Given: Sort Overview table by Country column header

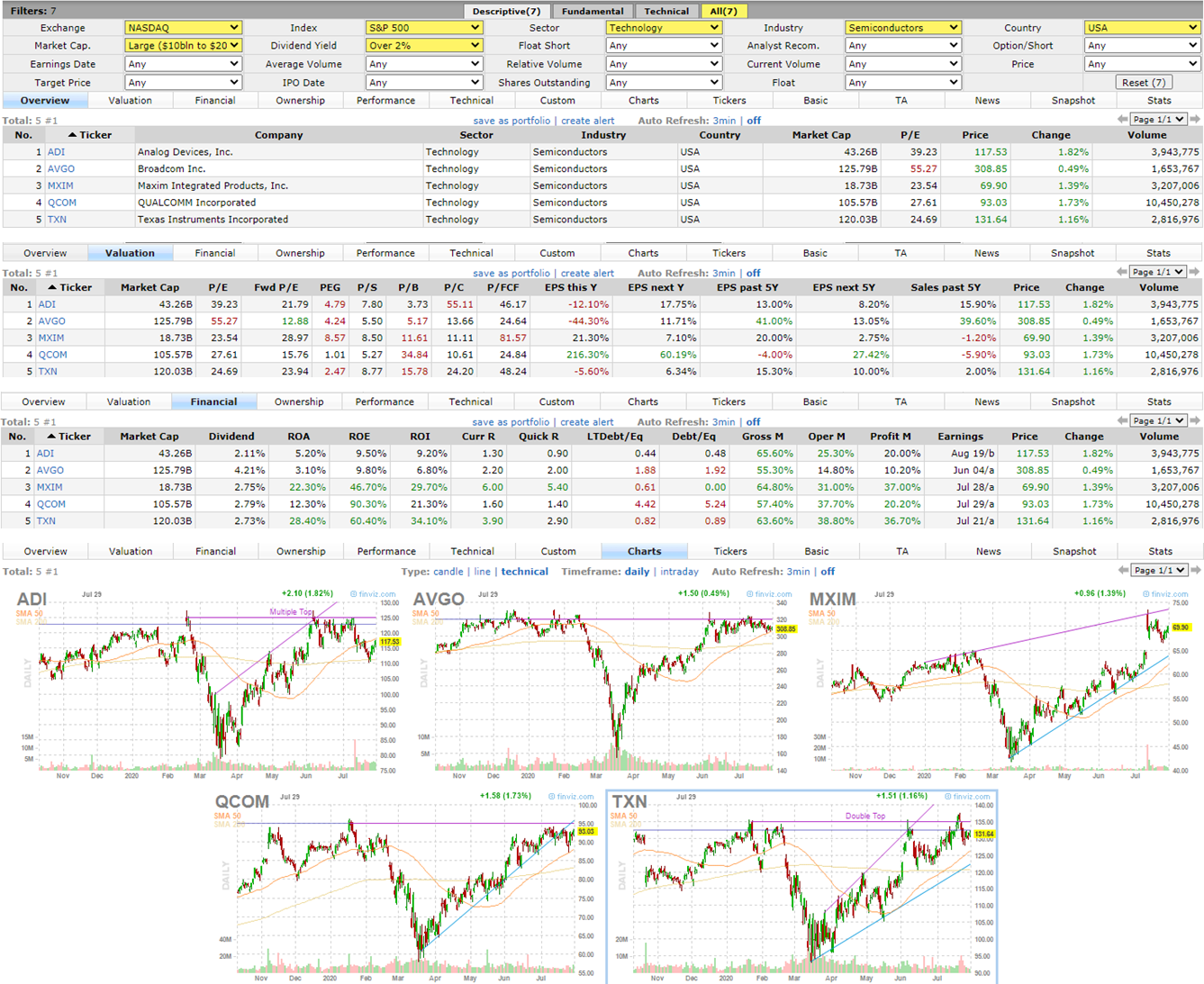Looking at the screenshot, I should [x=720, y=135].
